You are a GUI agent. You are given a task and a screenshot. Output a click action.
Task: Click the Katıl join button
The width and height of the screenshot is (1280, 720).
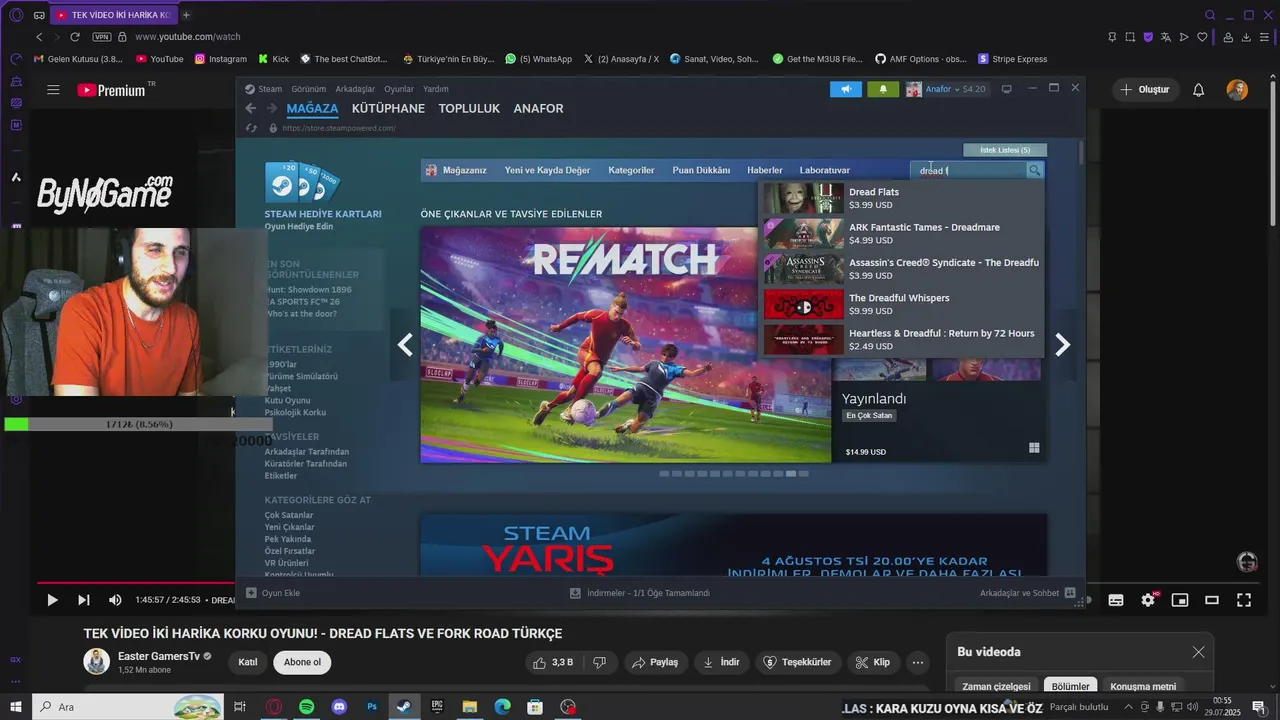click(x=247, y=662)
